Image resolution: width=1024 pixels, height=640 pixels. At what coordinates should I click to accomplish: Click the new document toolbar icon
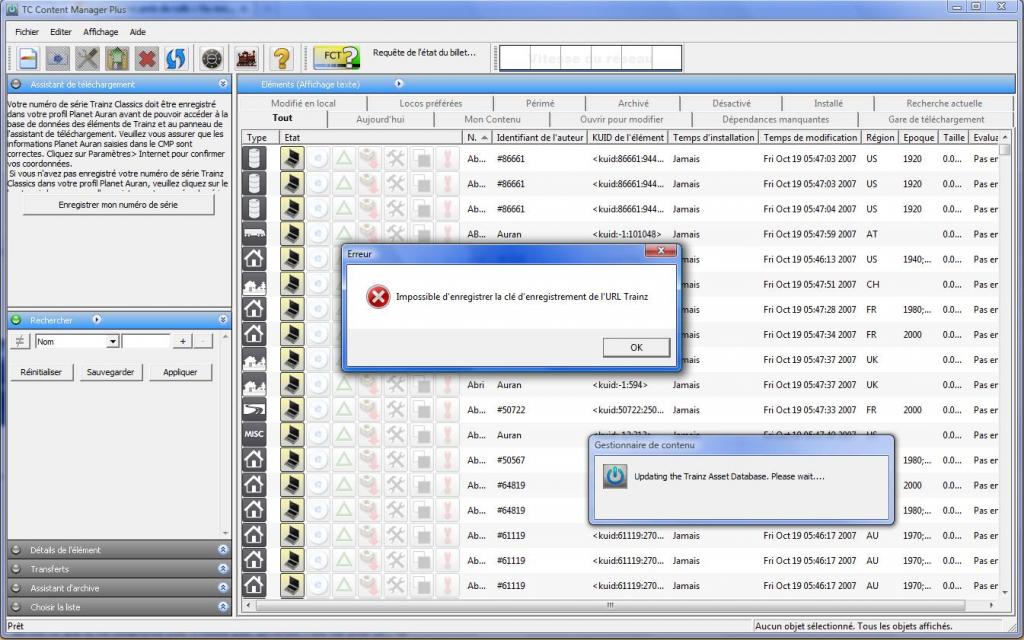click(x=27, y=59)
